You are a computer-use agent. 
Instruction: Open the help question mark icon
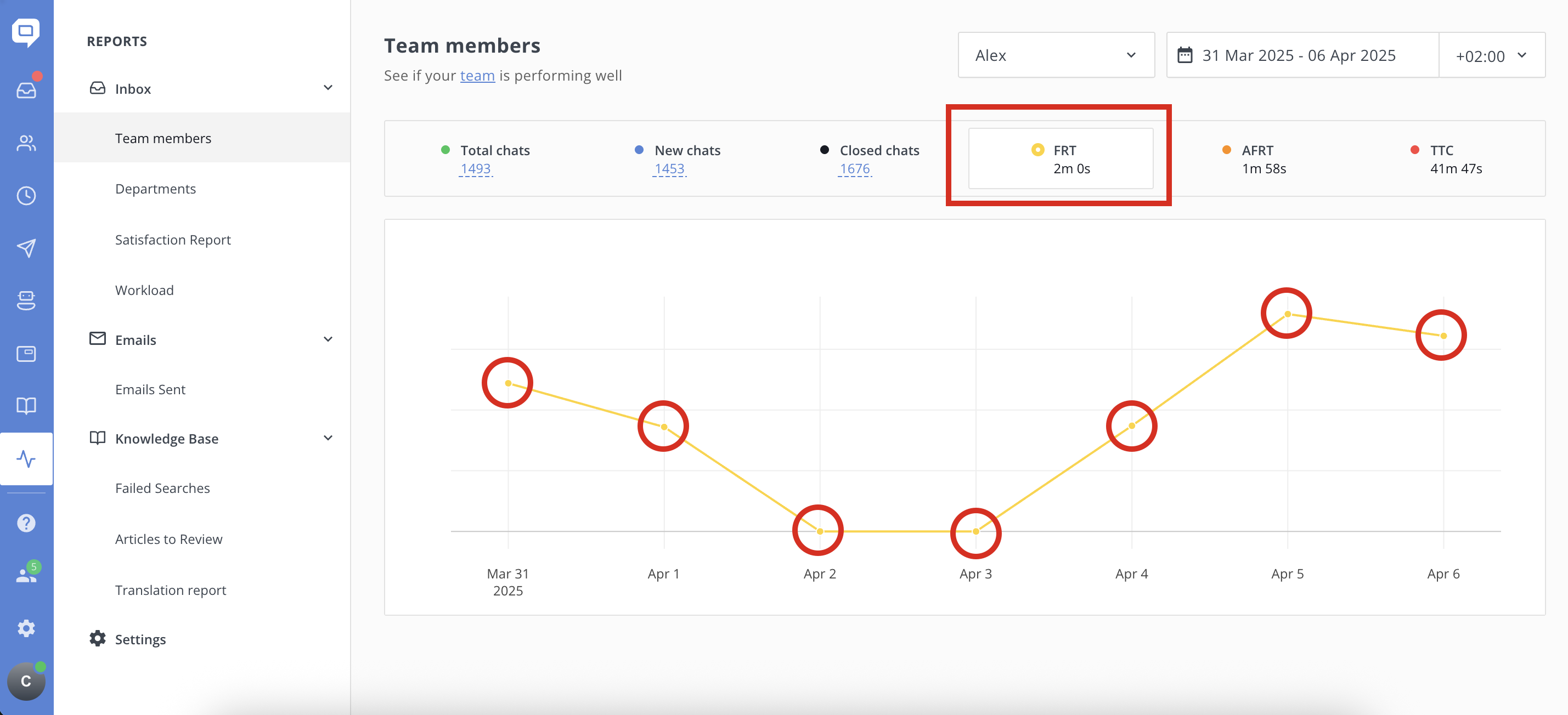tap(26, 523)
